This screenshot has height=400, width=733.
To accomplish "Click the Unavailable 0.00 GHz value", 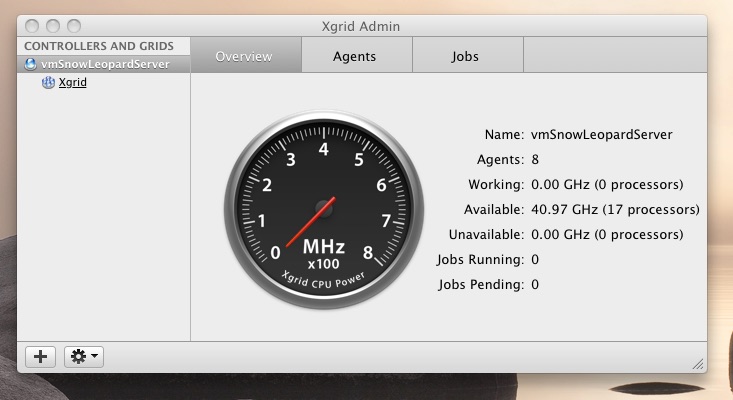I will pyautogui.click(x=607, y=235).
